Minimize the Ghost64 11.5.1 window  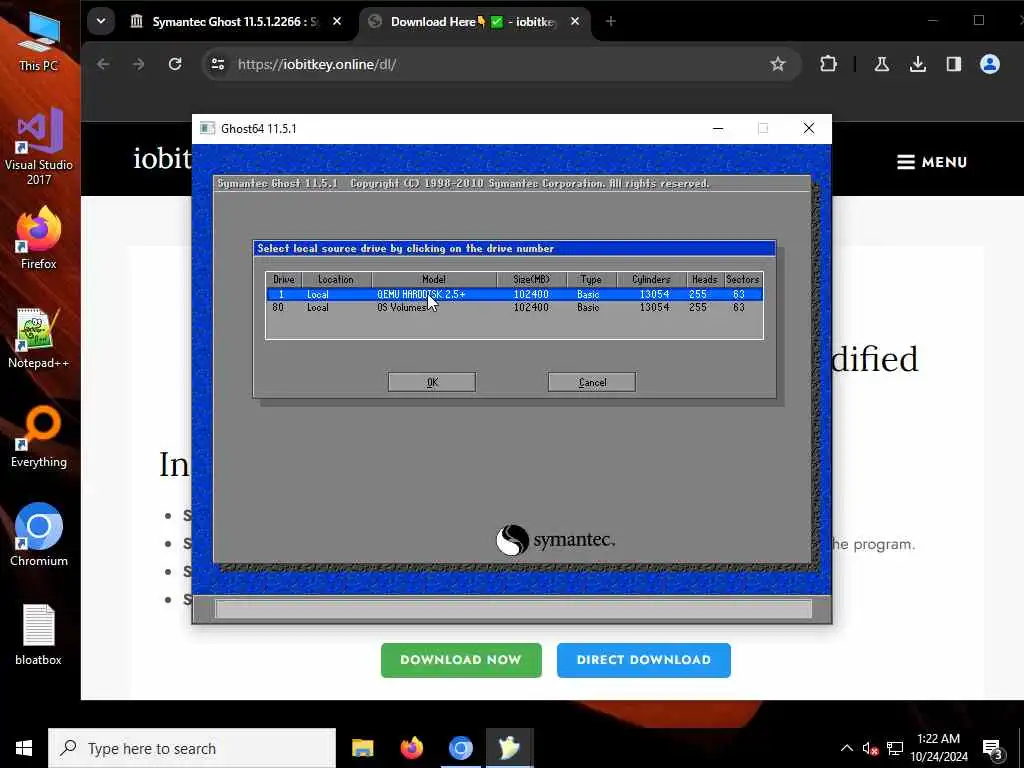click(718, 129)
